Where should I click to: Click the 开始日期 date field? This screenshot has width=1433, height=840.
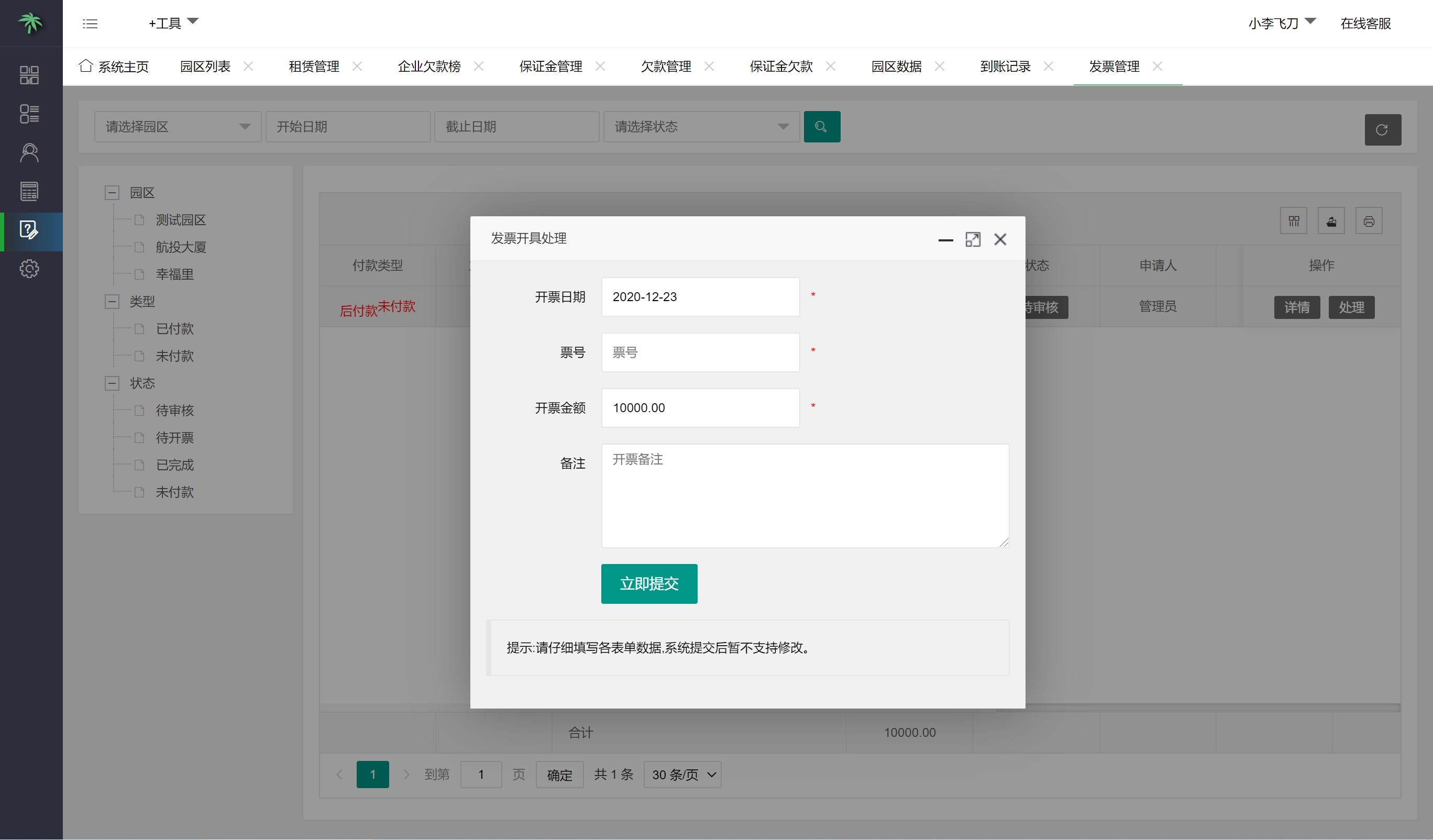(347, 126)
